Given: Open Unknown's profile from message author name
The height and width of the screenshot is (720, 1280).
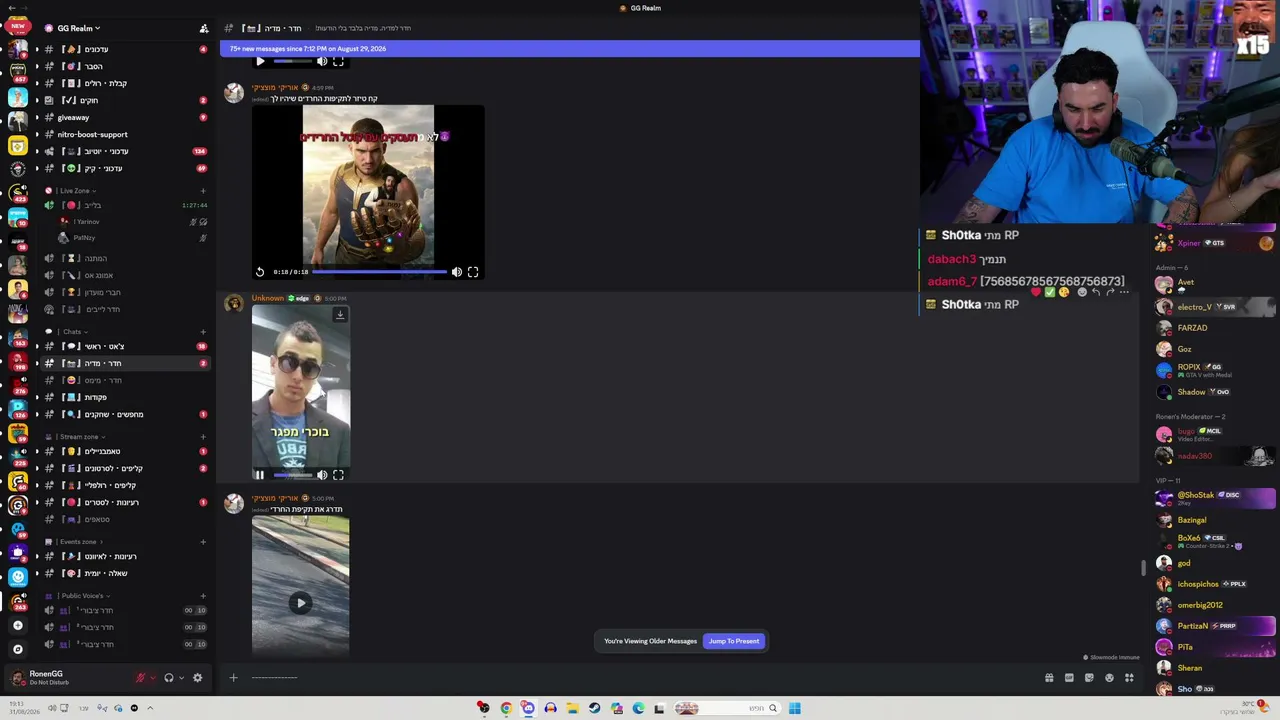Looking at the screenshot, I should pyautogui.click(x=268, y=298).
